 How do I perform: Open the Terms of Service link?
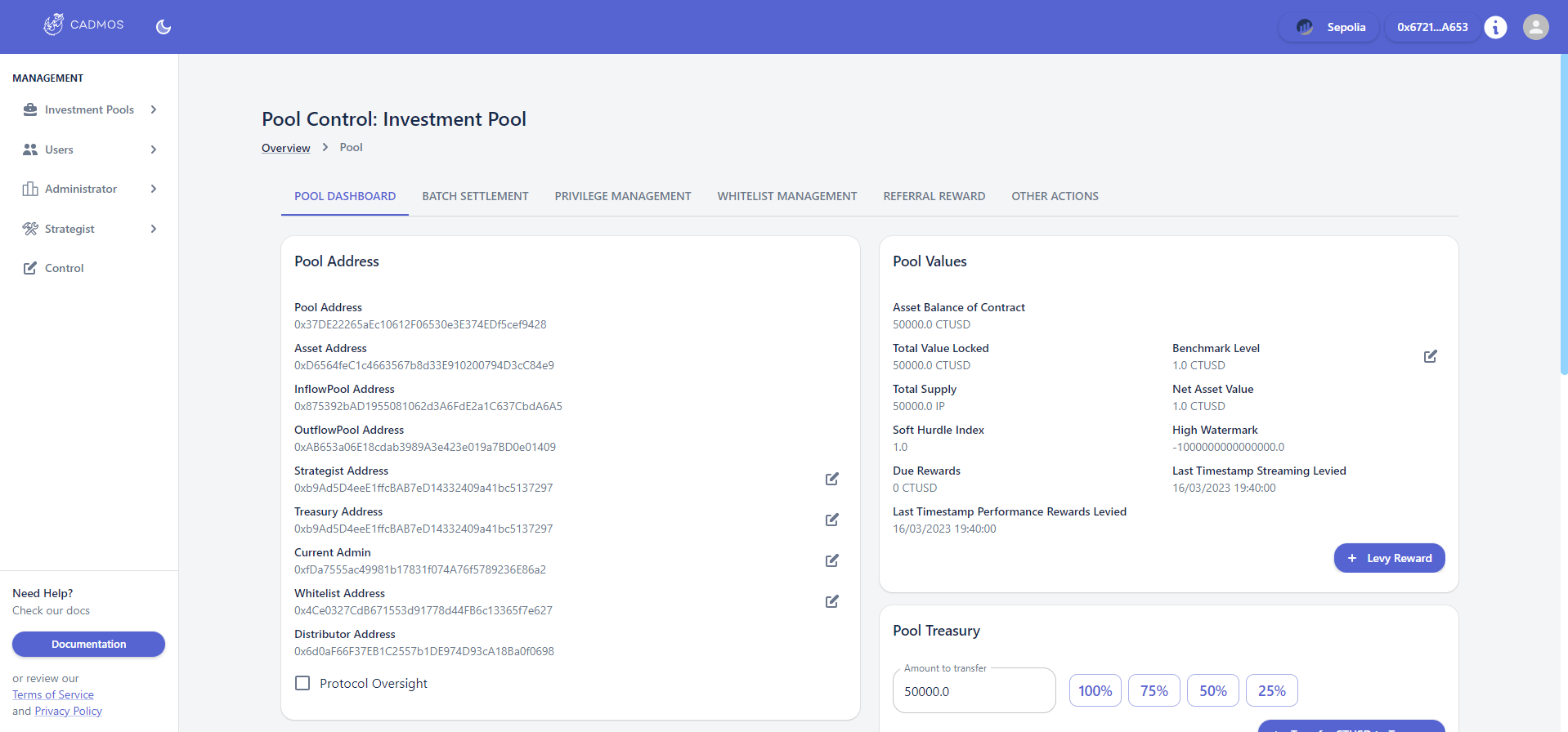click(x=53, y=694)
